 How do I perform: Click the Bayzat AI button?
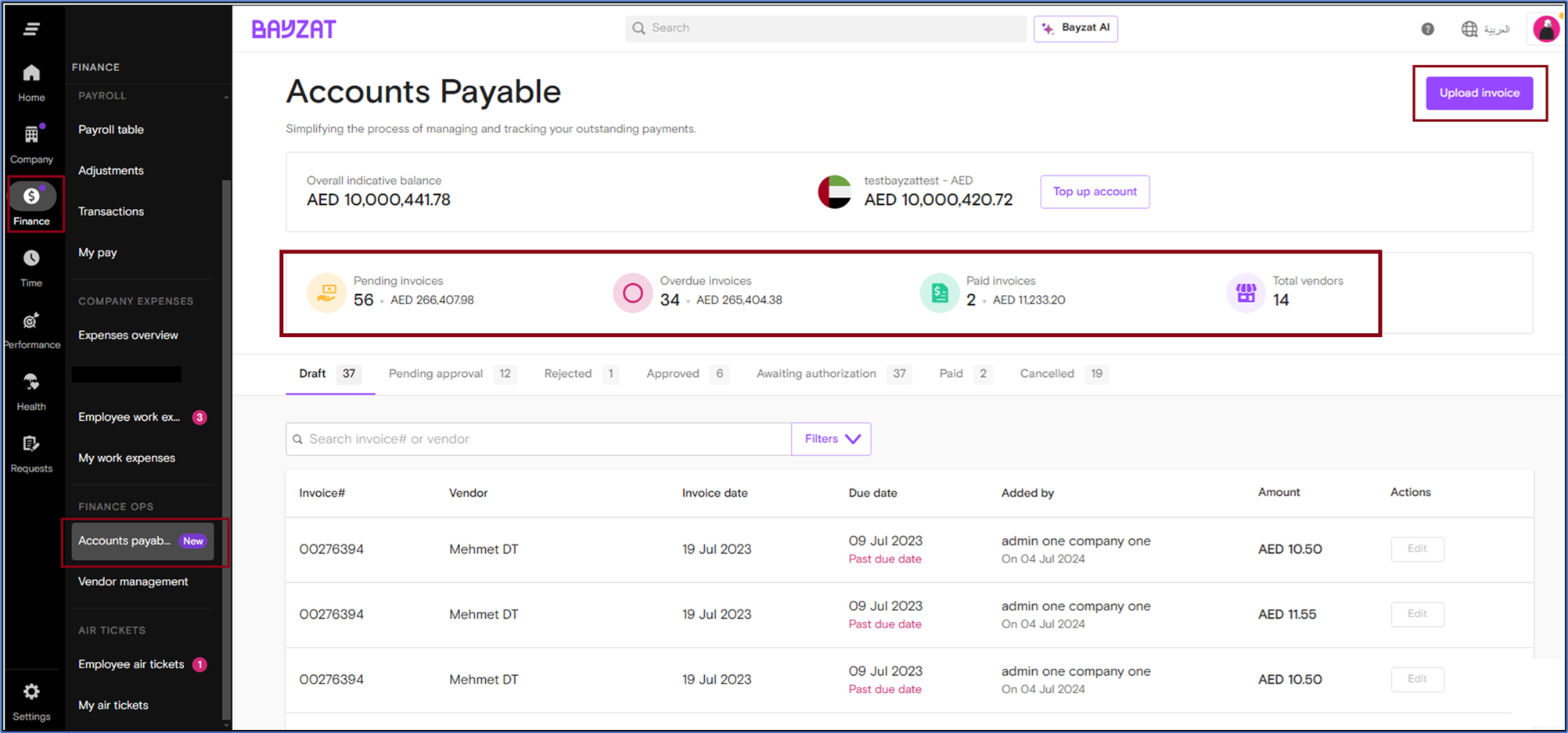(x=1076, y=28)
